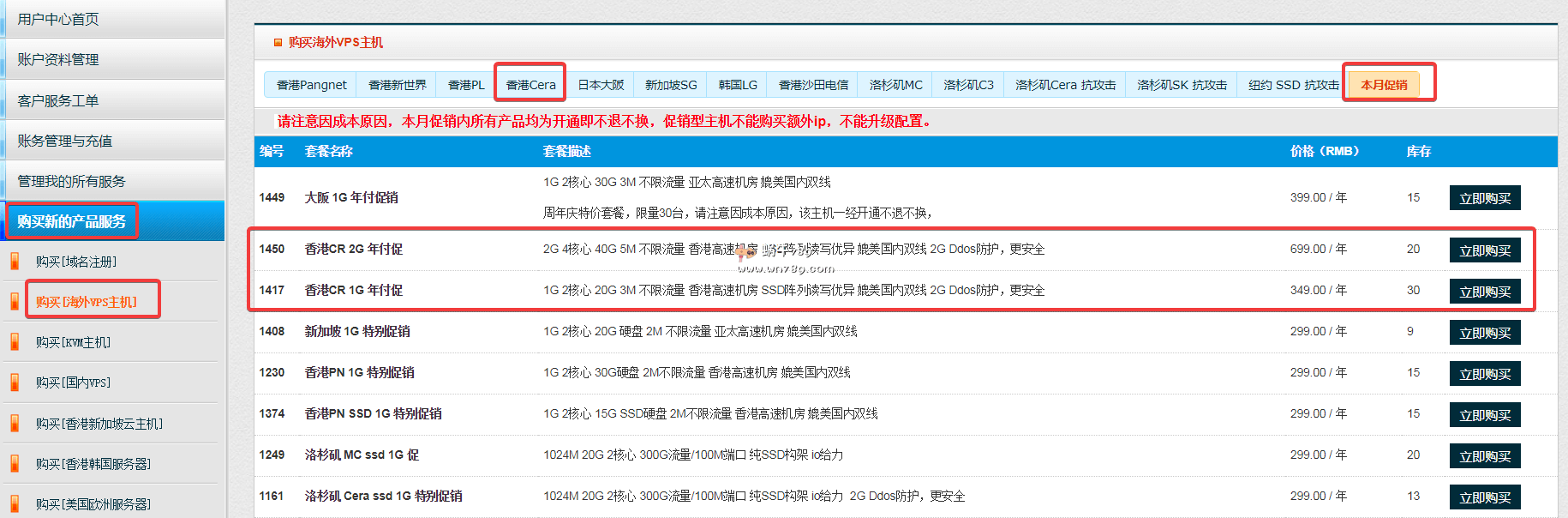This screenshot has width=1568, height=518.
Task: Click the orange icon beside 购买[KVM主机]
Action: click(15, 342)
